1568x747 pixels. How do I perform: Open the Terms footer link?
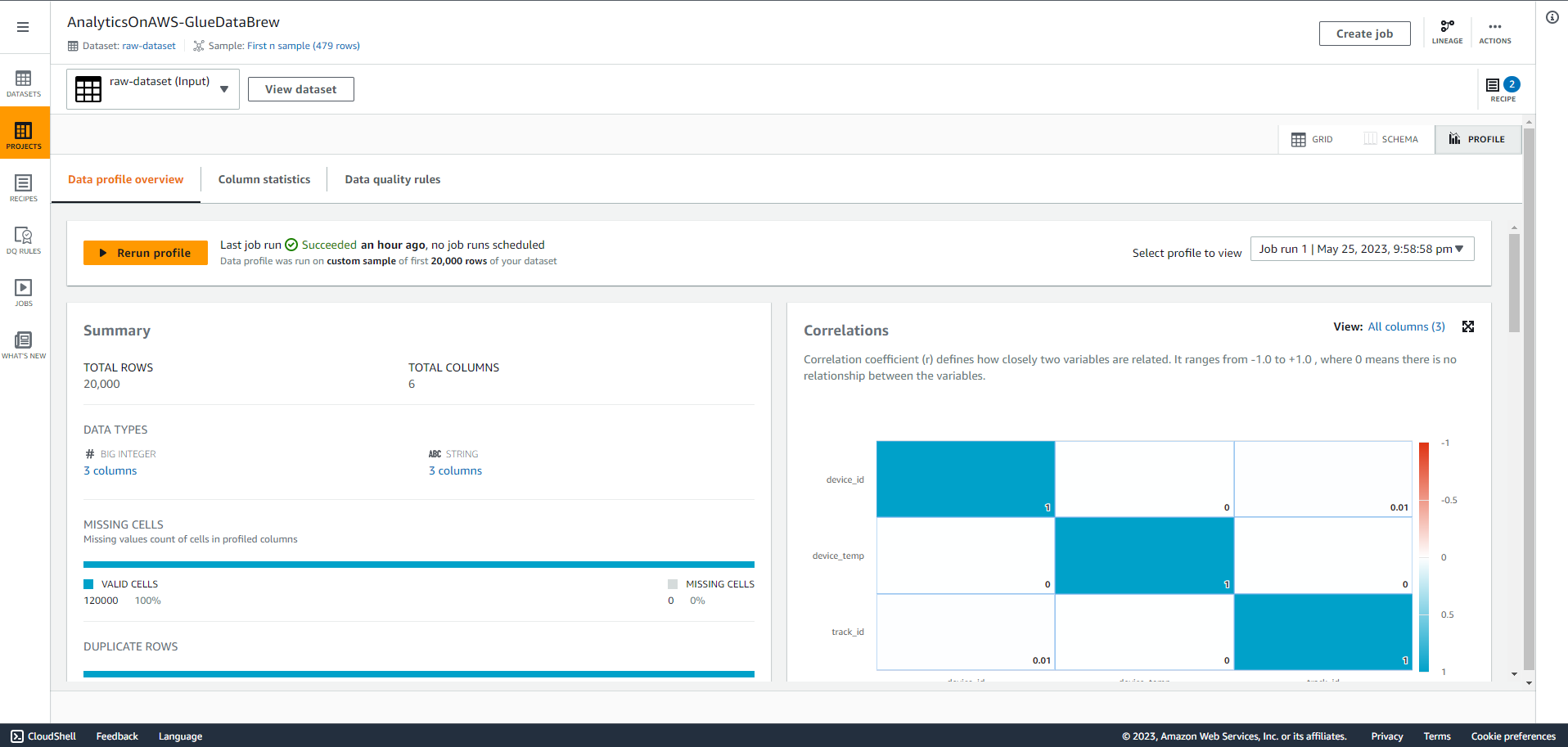pyautogui.click(x=1437, y=736)
